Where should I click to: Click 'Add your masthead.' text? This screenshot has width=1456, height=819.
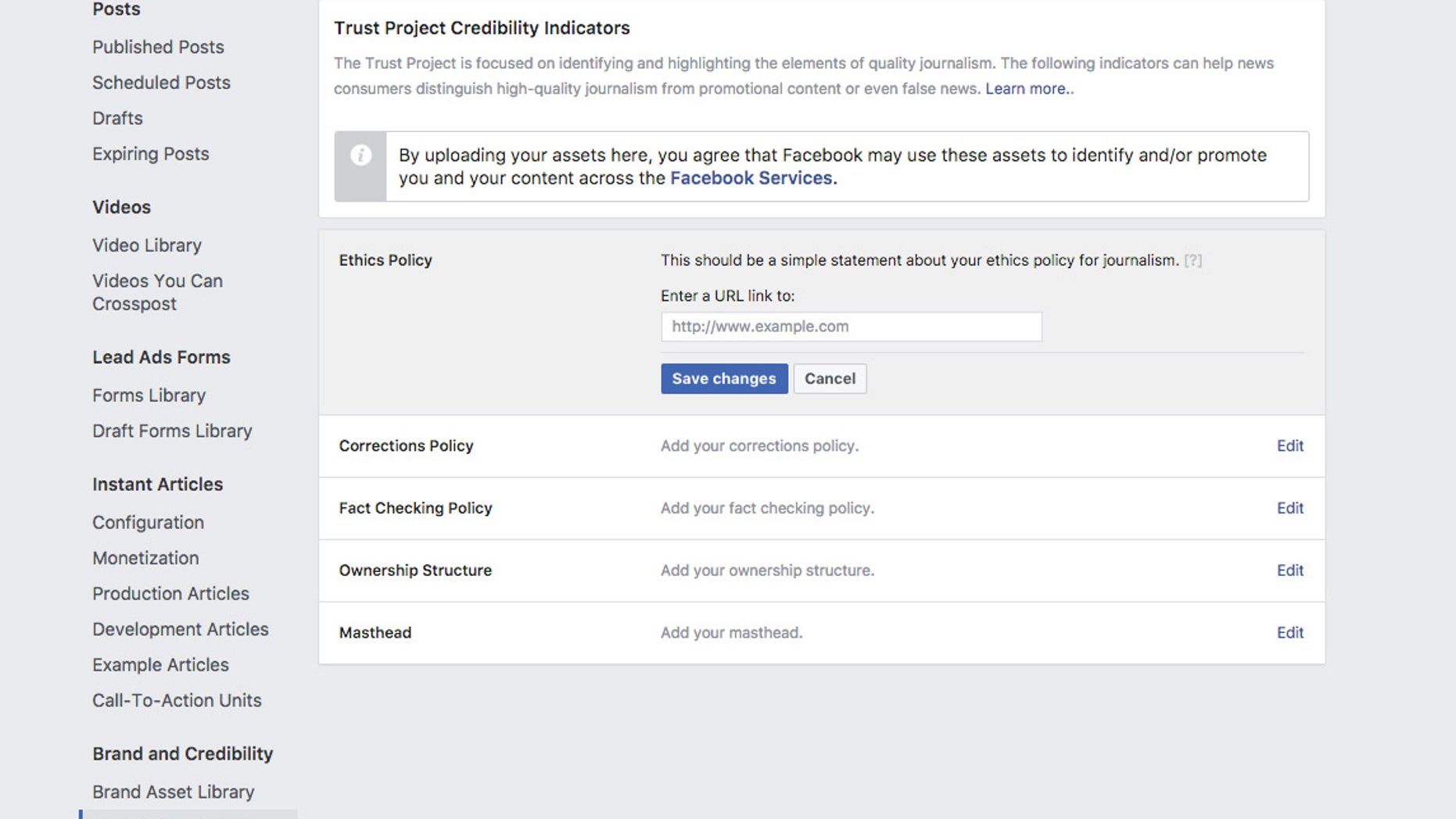[x=731, y=632]
